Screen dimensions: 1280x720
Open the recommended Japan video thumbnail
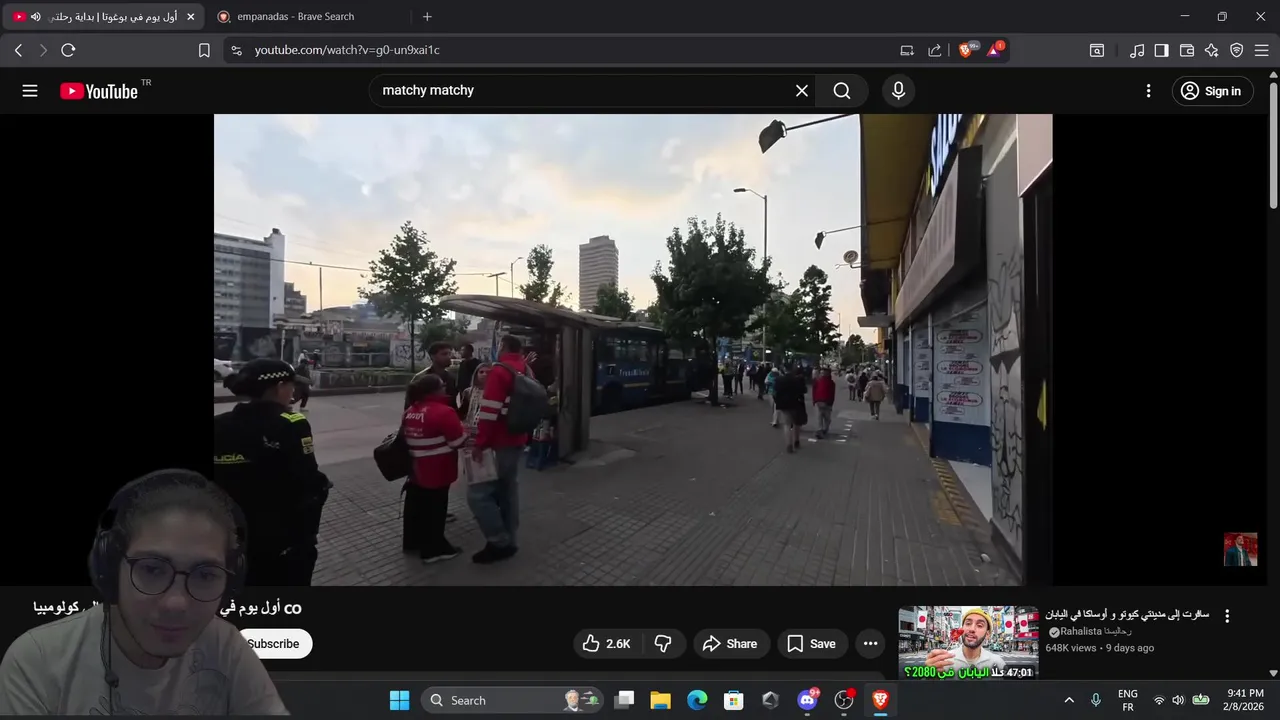[x=968, y=643]
